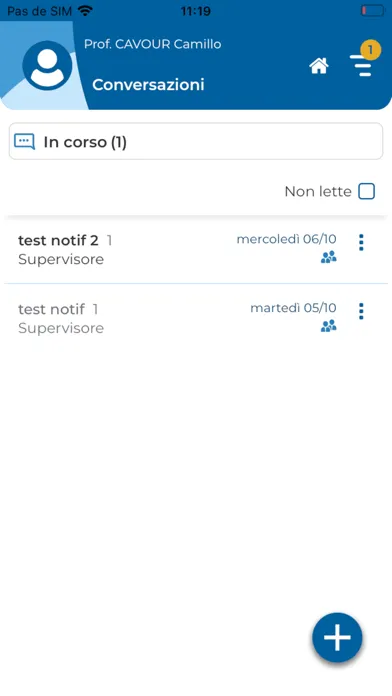Click the Non lette label

(318, 191)
